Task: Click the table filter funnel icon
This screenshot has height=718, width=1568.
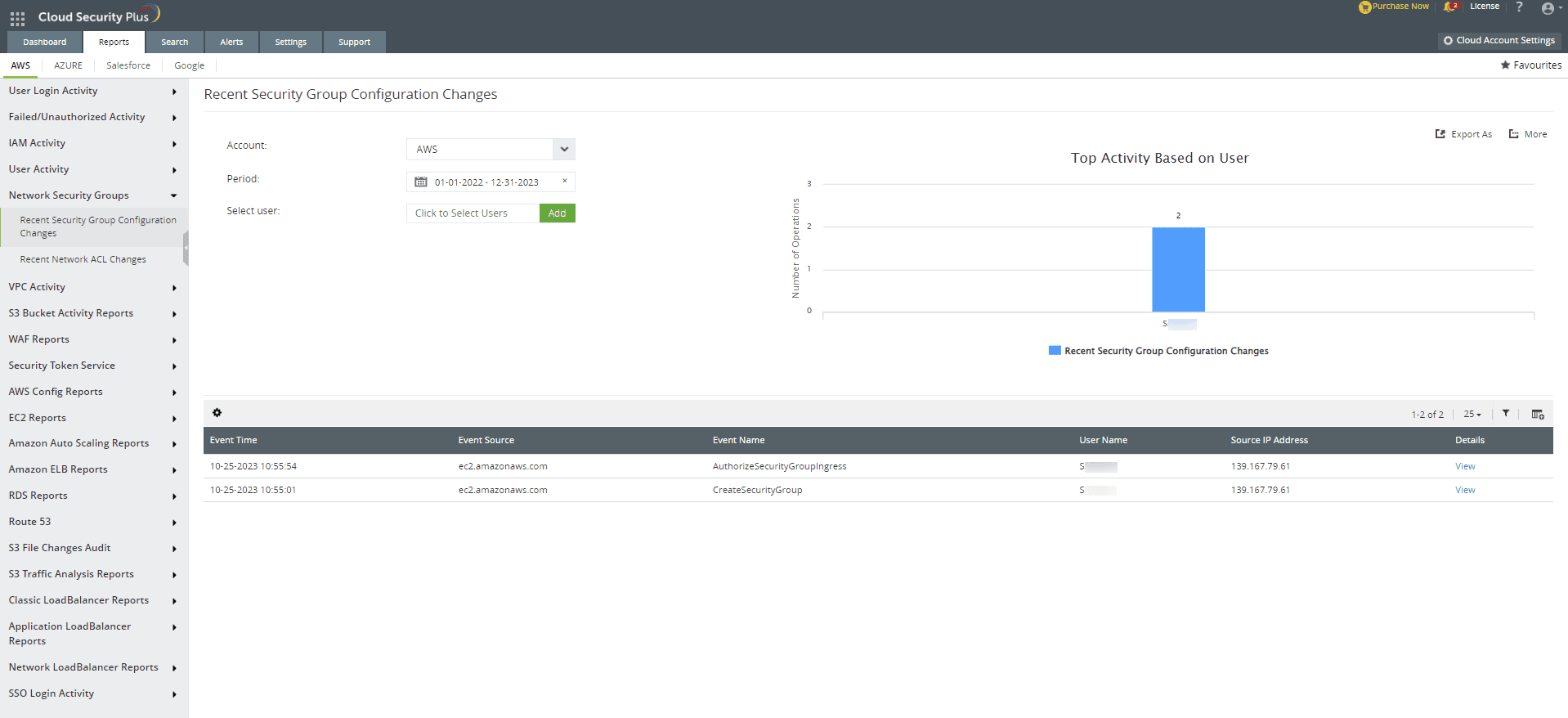Action: 1506,414
